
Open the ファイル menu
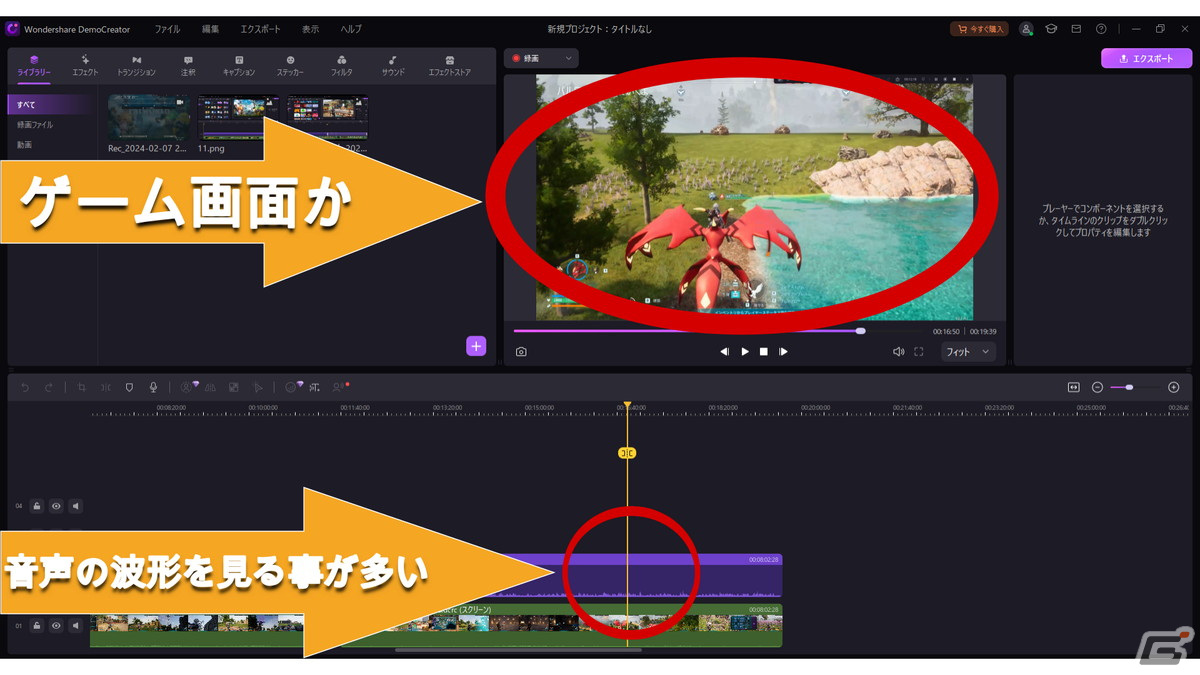click(167, 29)
